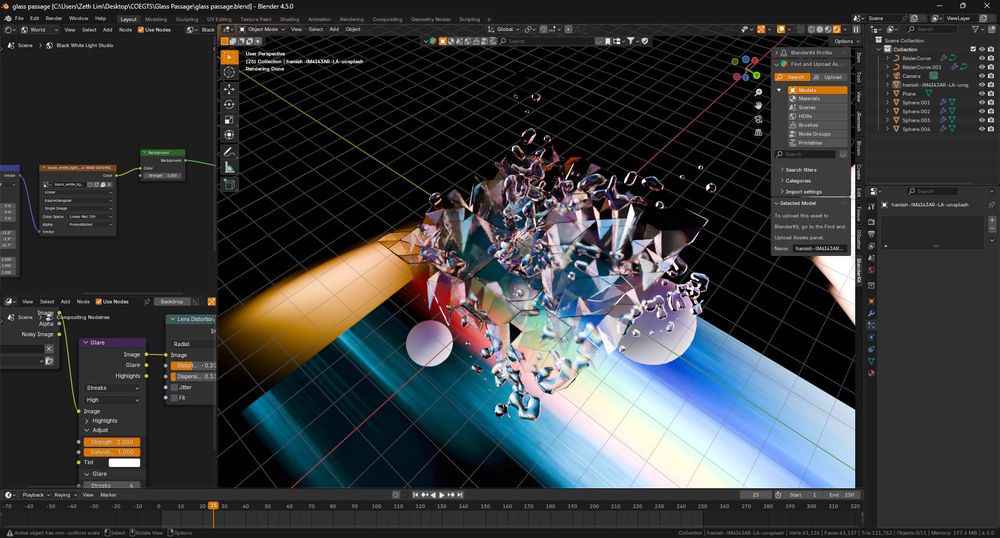Viewport: 1000px width, 538px height.
Task: Switch to the Shading workspace tab
Action: pos(289,19)
